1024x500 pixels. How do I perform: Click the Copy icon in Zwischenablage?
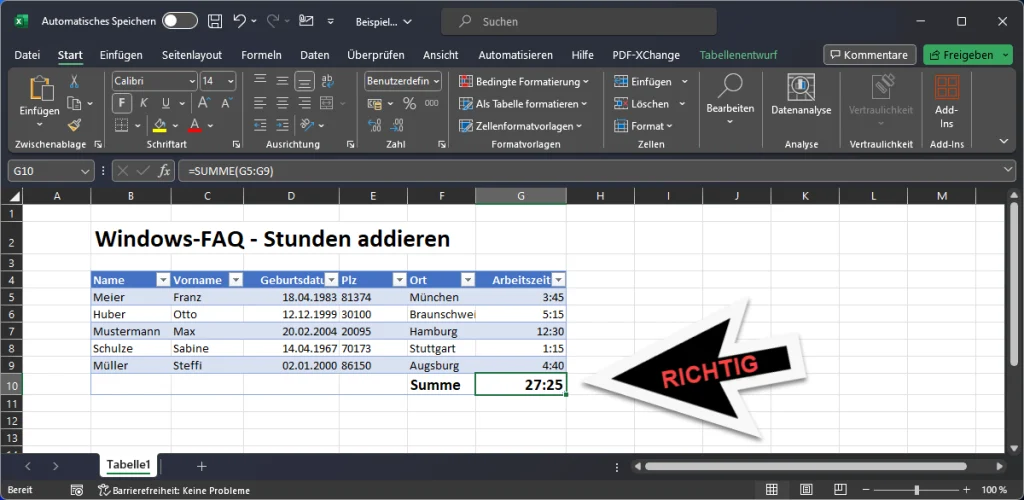pos(74,103)
